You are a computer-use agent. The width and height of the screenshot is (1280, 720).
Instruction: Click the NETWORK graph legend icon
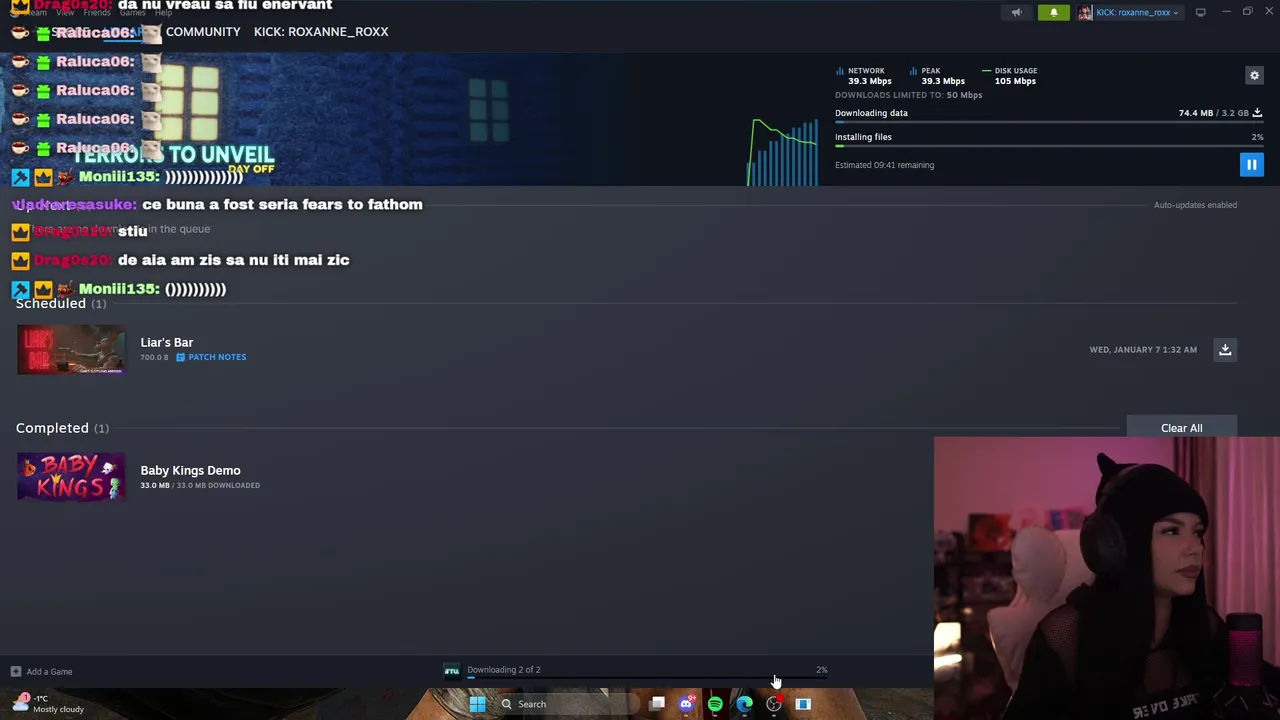[839, 71]
